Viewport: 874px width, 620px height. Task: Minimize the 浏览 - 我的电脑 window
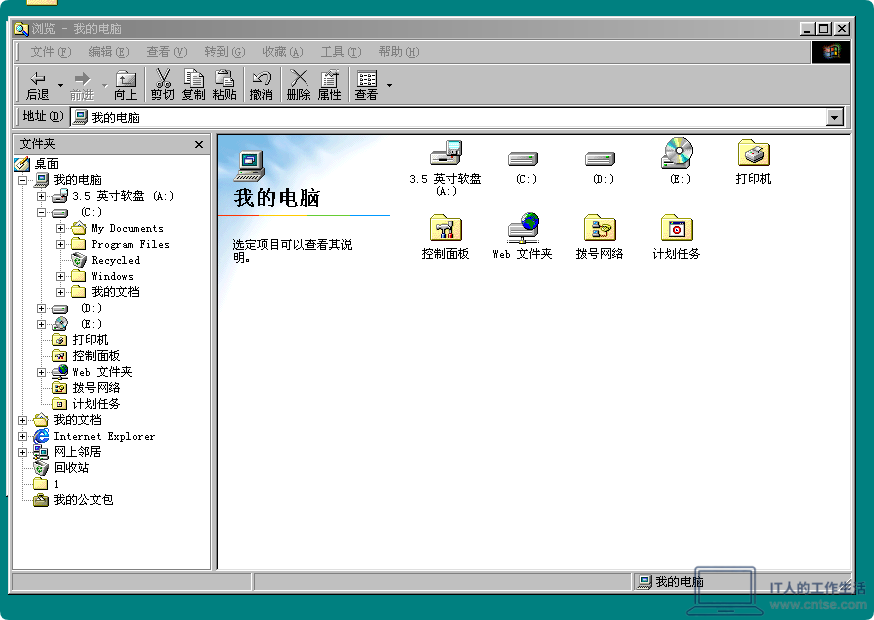pos(808,28)
